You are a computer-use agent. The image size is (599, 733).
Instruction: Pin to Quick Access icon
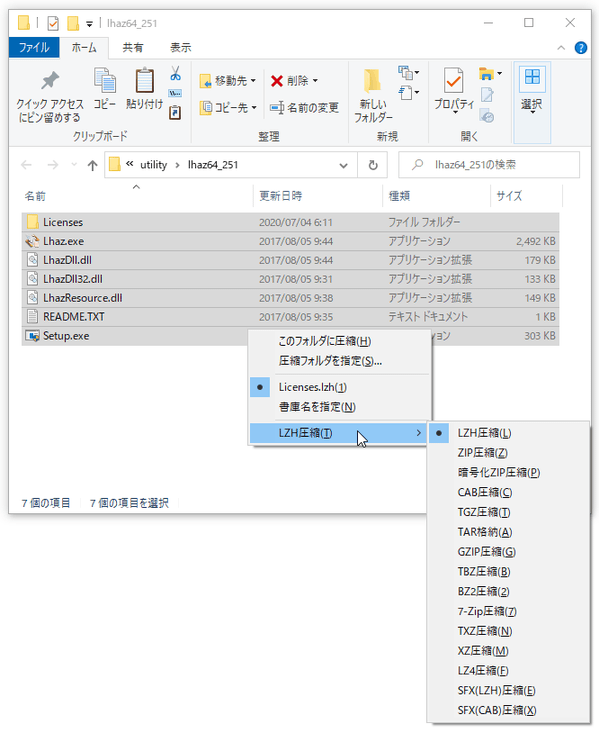50,81
